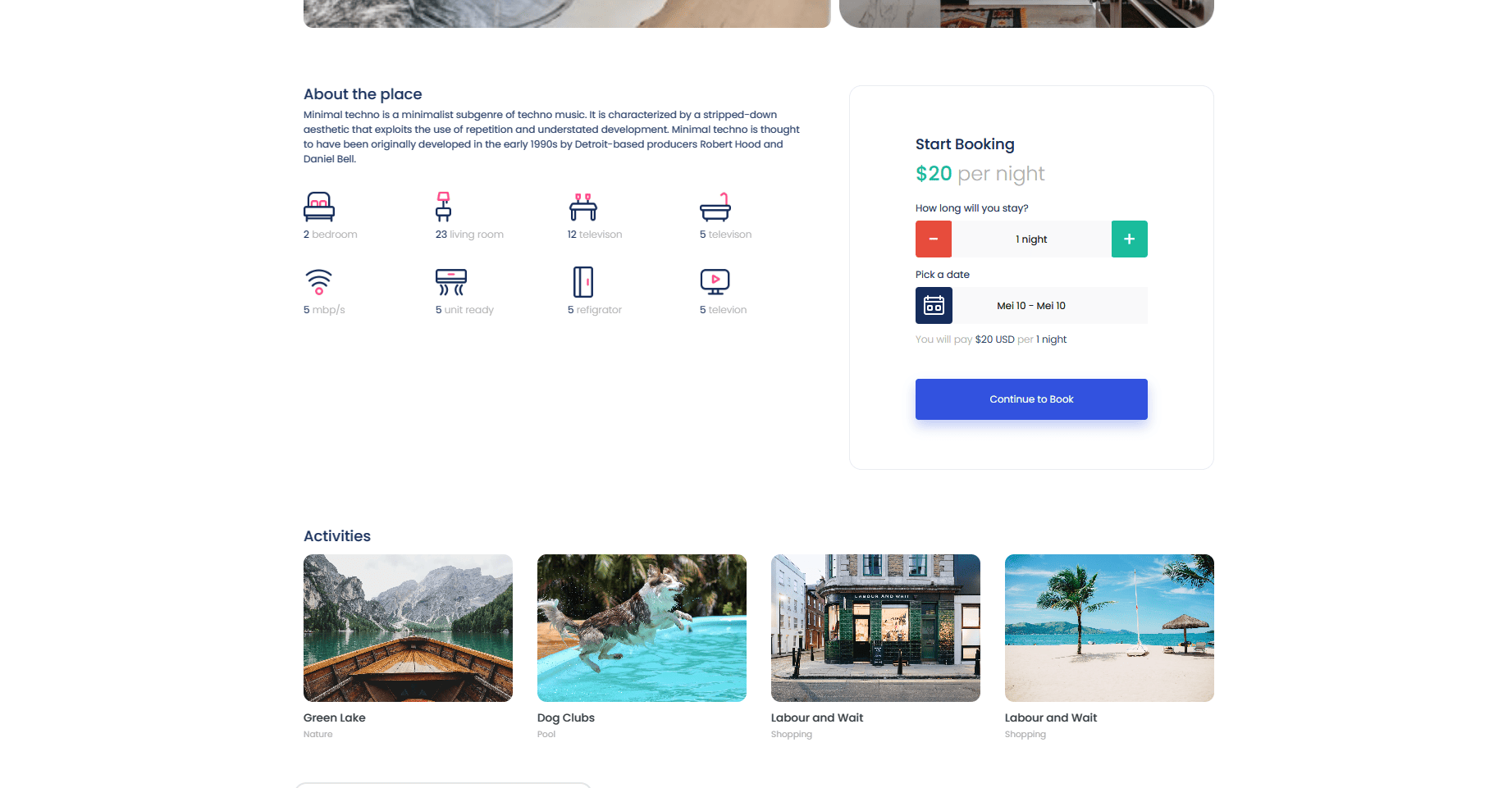Click the Dog Clubs title link

(566, 717)
